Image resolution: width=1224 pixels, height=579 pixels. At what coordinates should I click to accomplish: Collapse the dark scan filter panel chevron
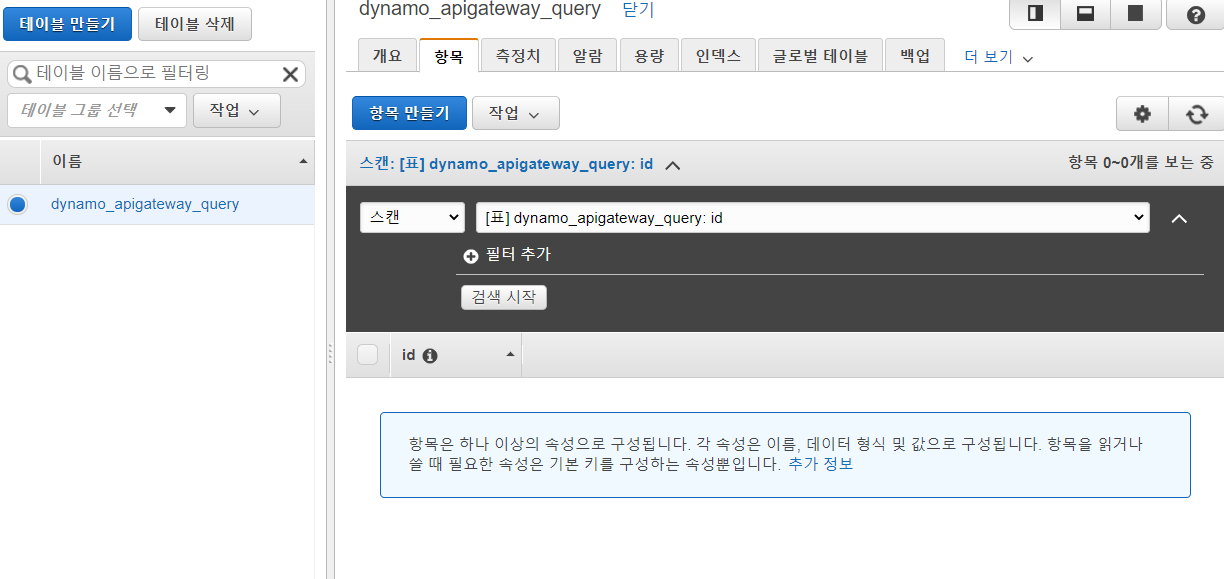pyautogui.click(x=1179, y=218)
